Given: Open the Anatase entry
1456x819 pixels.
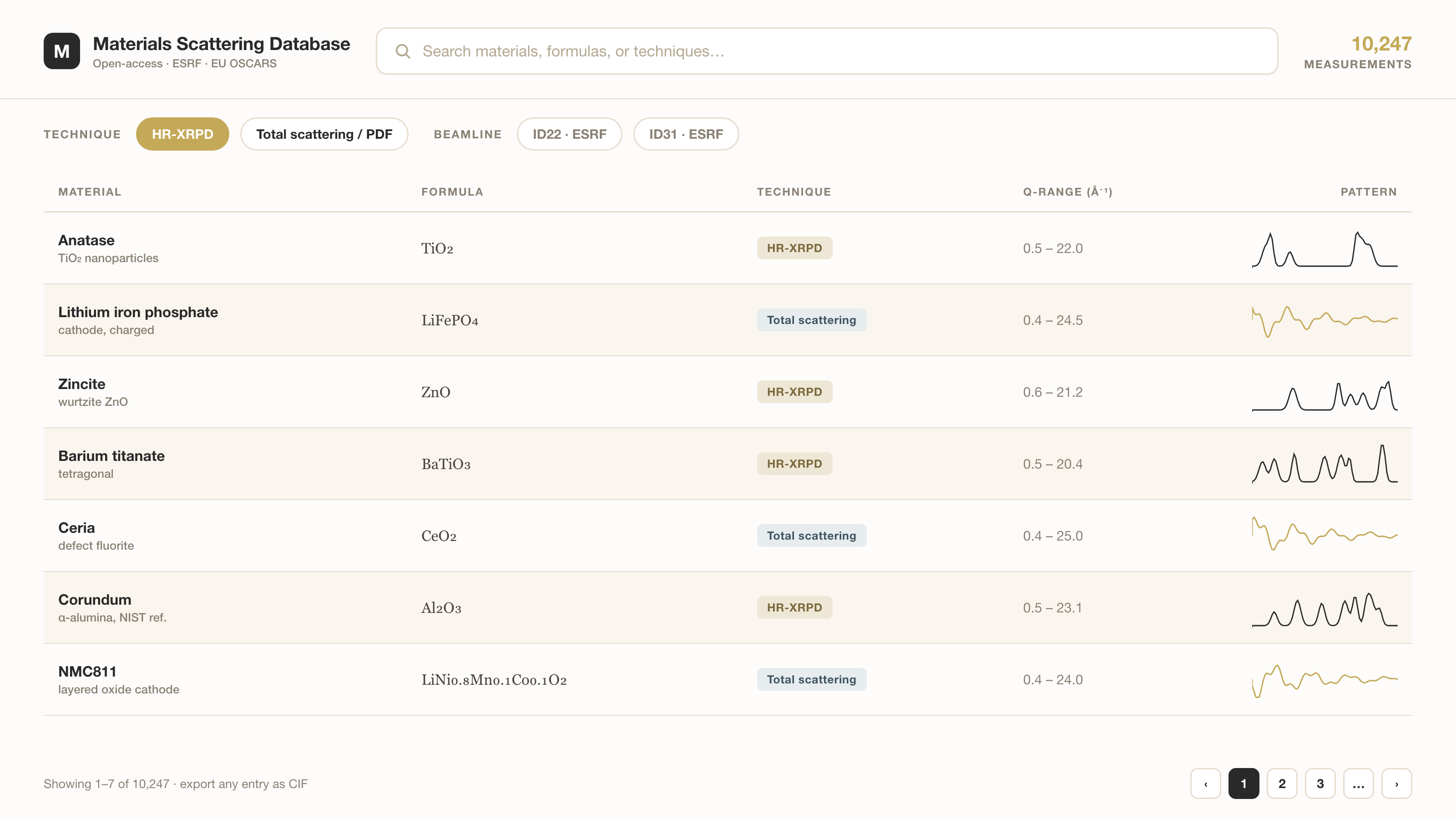Looking at the screenshot, I should click(728, 248).
